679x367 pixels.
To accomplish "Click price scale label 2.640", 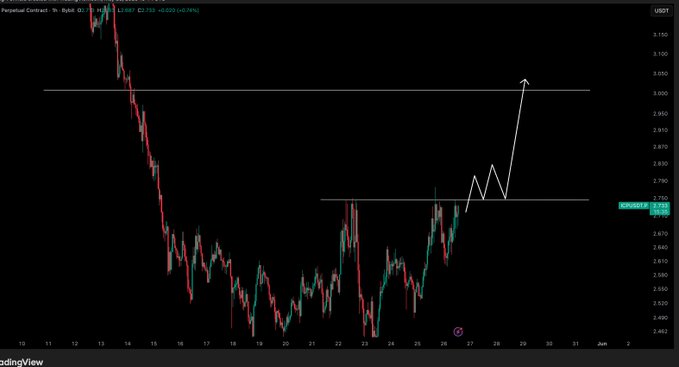I will point(660,248).
